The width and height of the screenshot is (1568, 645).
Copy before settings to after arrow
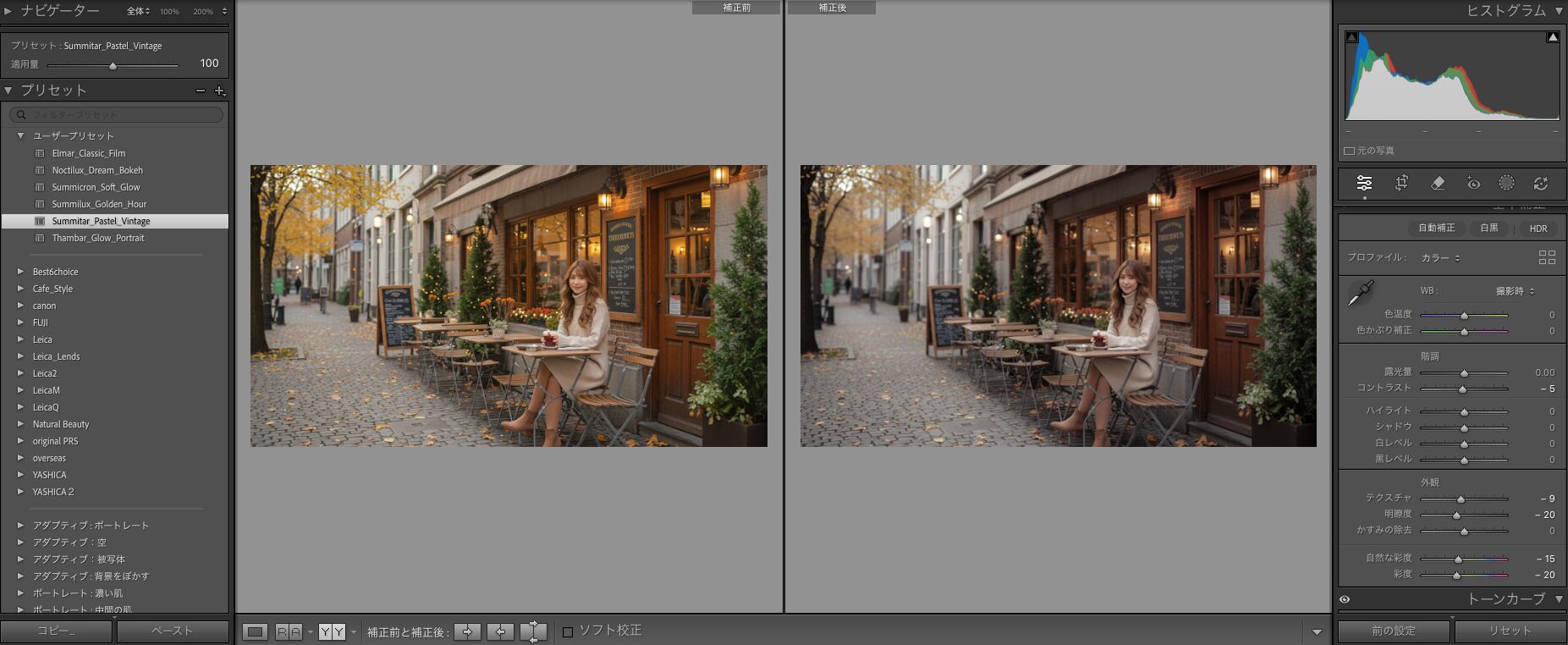(x=467, y=631)
